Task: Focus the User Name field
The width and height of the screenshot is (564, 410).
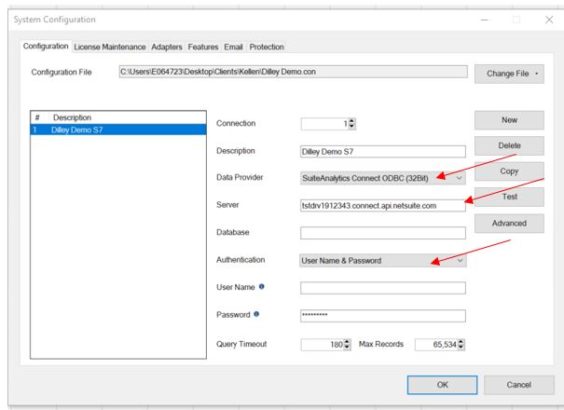Action: [383, 288]
